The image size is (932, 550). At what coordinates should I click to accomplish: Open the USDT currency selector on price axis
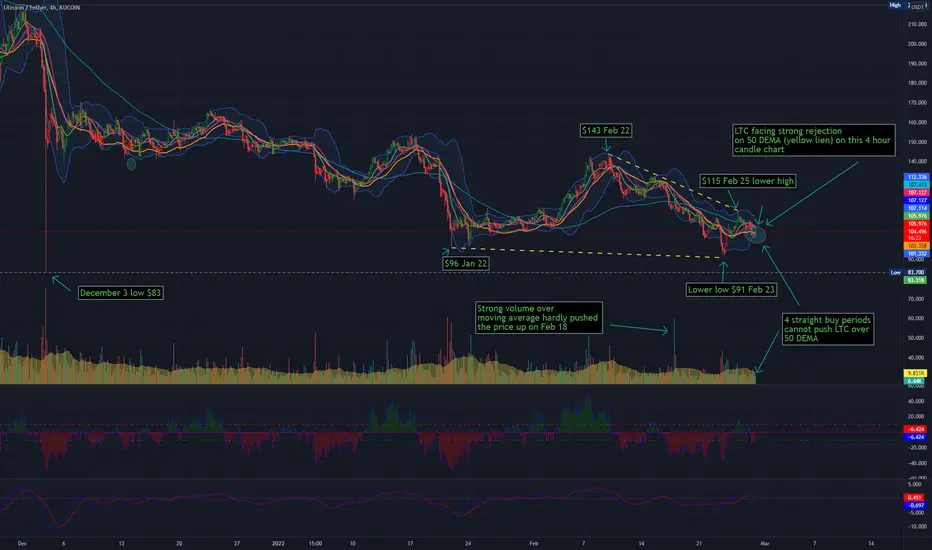pos(918,6)
